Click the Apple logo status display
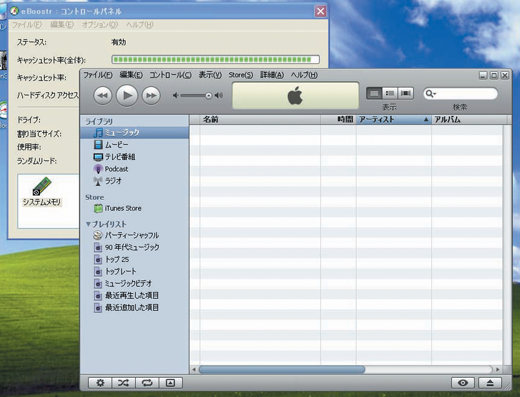This screenshot has height=397, width=520. pos(295,96)
